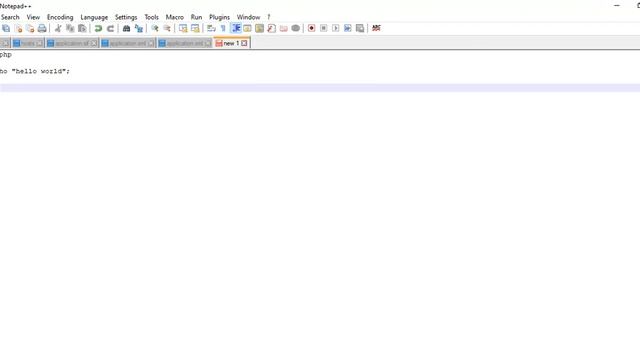This screenshot has width=640, height=360.
Task: Click the Zoom Out toolbar icon
Action: 167,28
